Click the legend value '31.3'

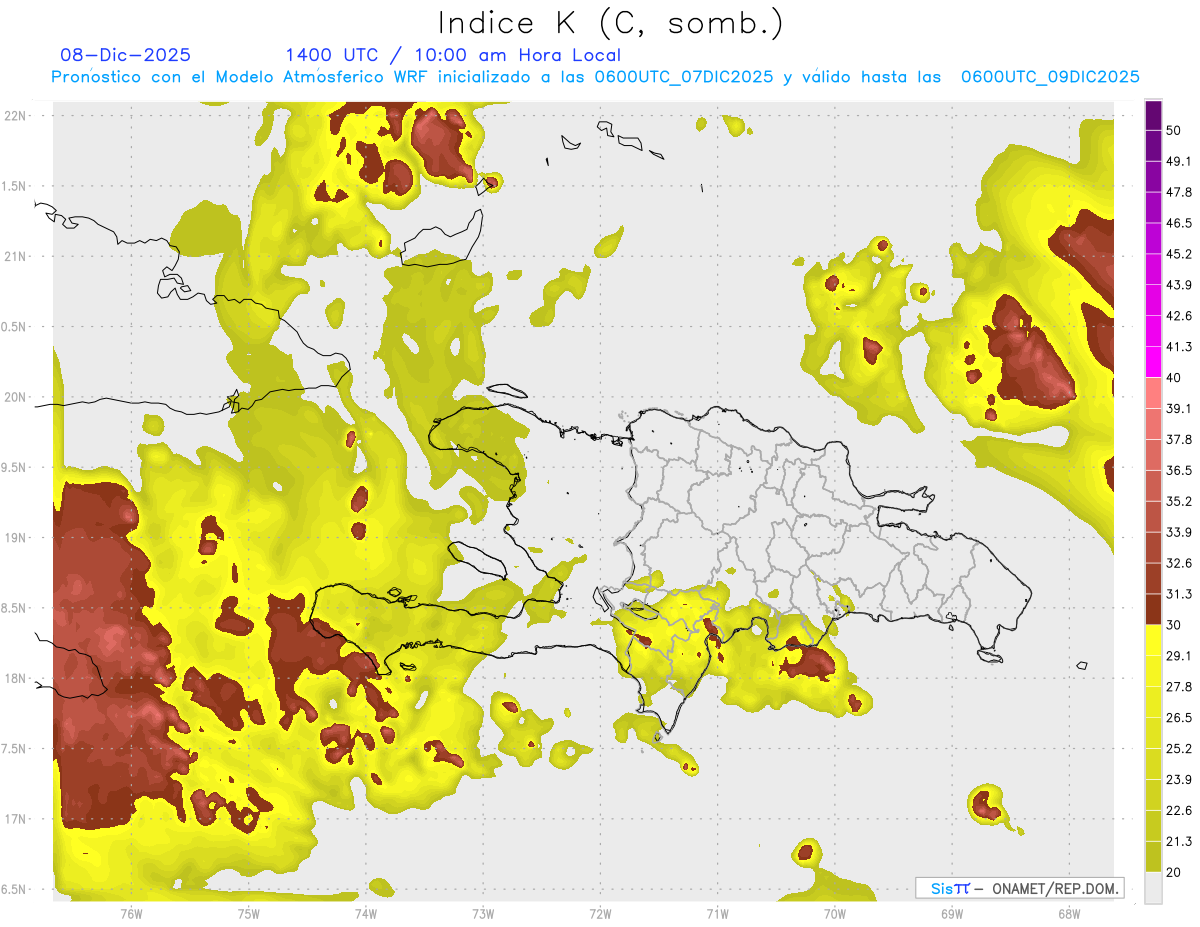(1179, 594)
